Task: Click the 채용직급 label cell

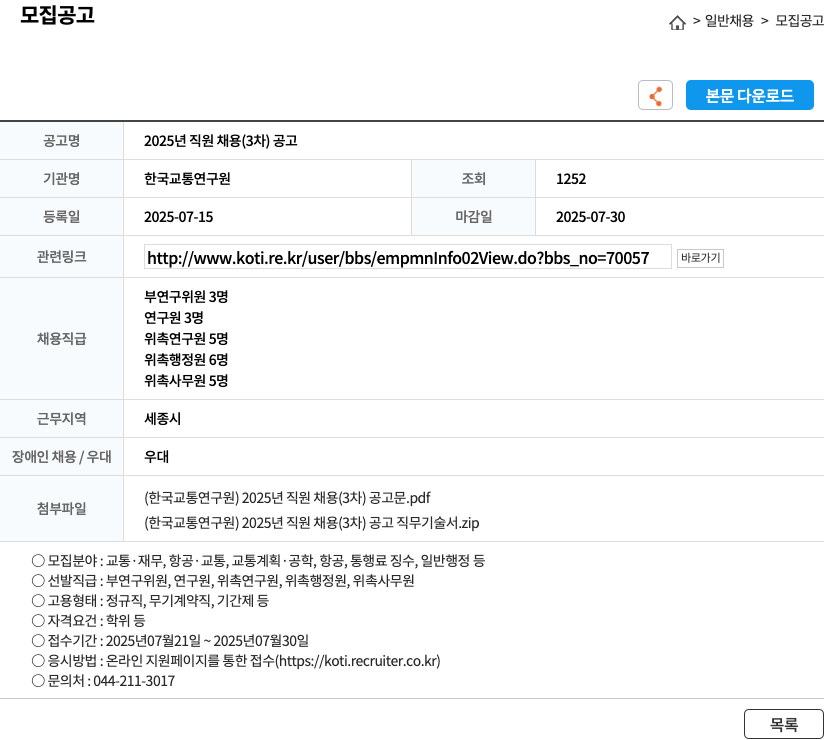Action: coord(61,338)
